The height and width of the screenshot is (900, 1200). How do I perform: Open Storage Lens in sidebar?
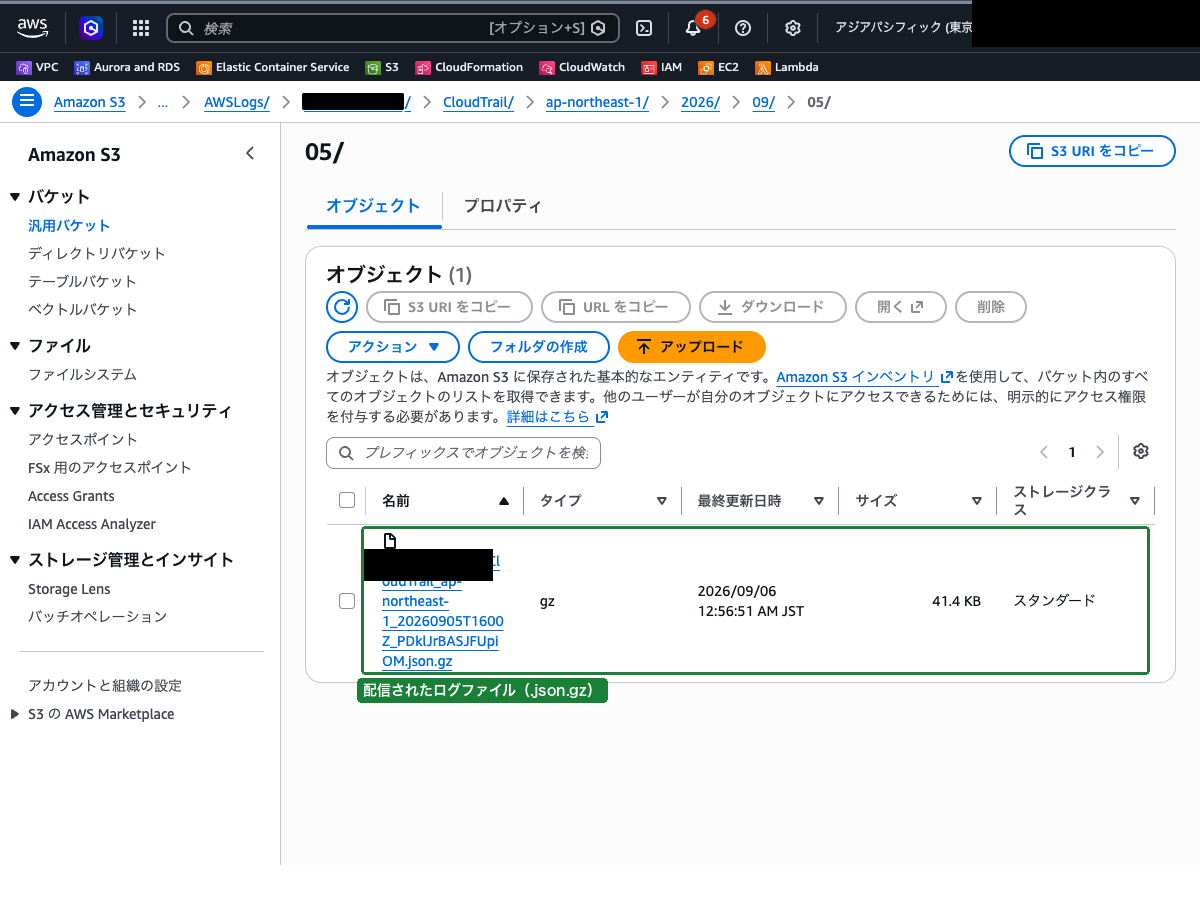pos(69,590)
